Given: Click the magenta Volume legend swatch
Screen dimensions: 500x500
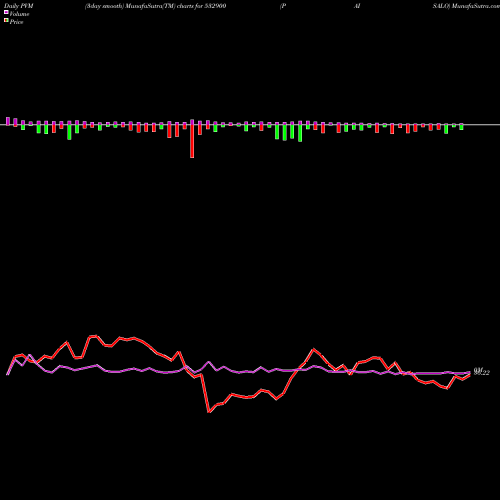Looking at the screenshot, I should click(6, 12).
